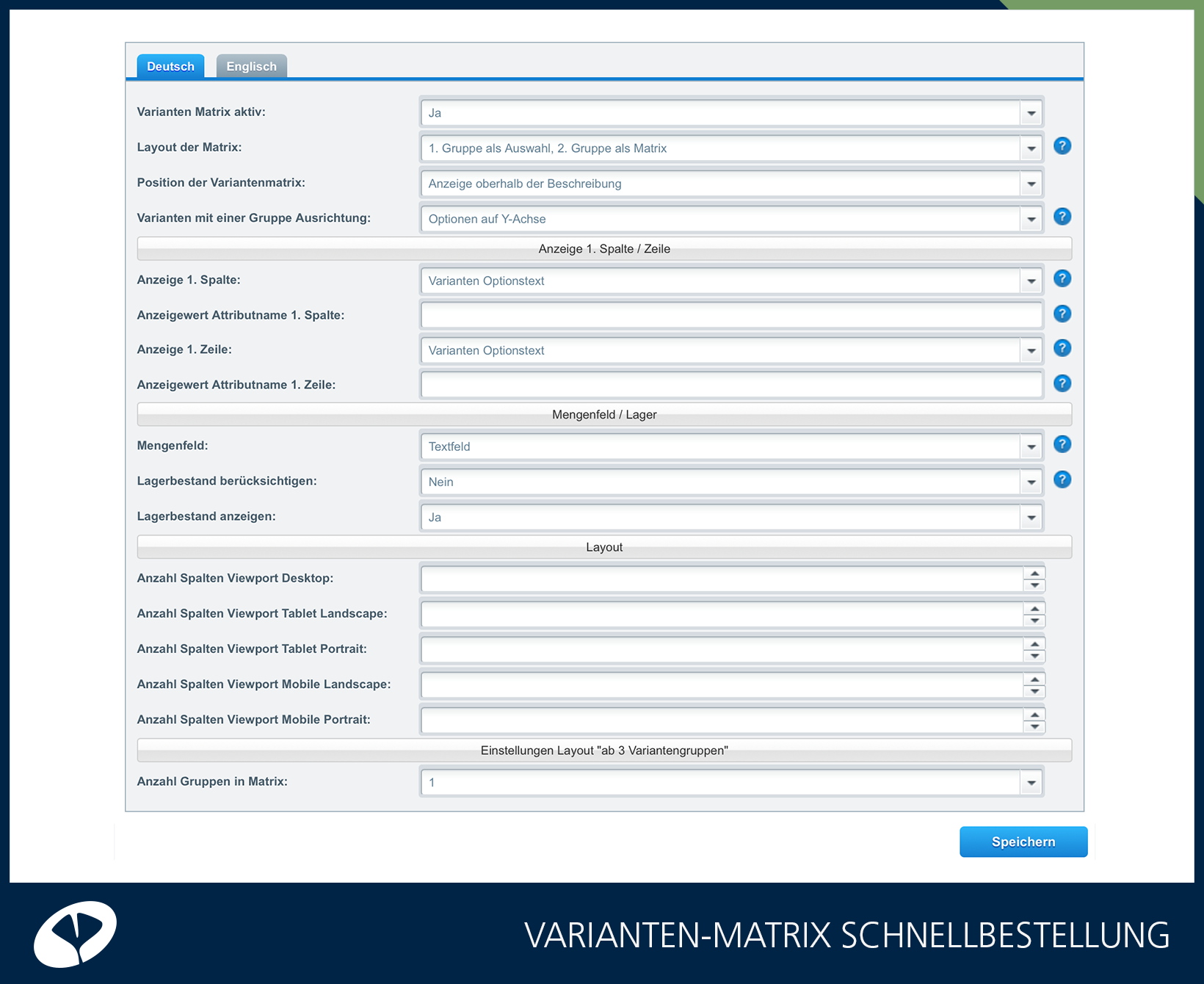Open Position der Variantenmatrix dropdown
The image size is (1204, 984).
click(x=1031, y=184)
